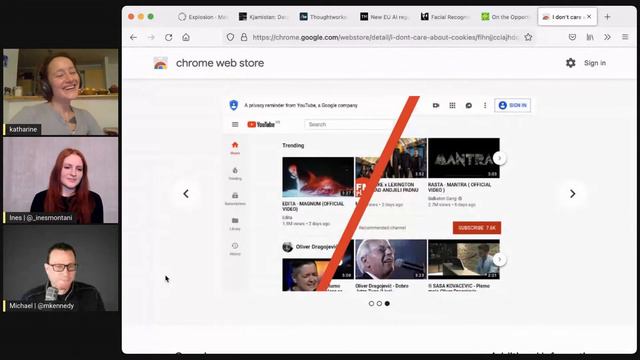
Task: Open the Library bookmarks icon
Action: (x=590, y=37)
